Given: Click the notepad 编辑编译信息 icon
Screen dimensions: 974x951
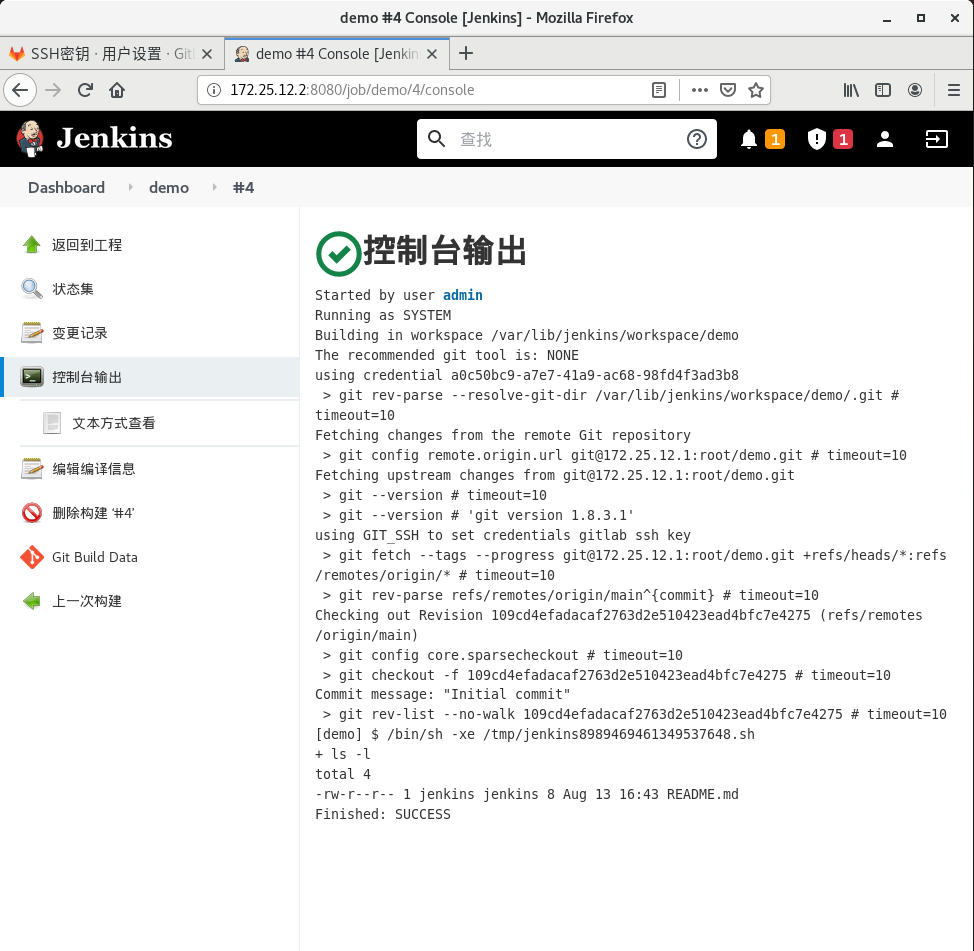Looking at the screenshot, I should pyautogui.click(x=32, y=469).
